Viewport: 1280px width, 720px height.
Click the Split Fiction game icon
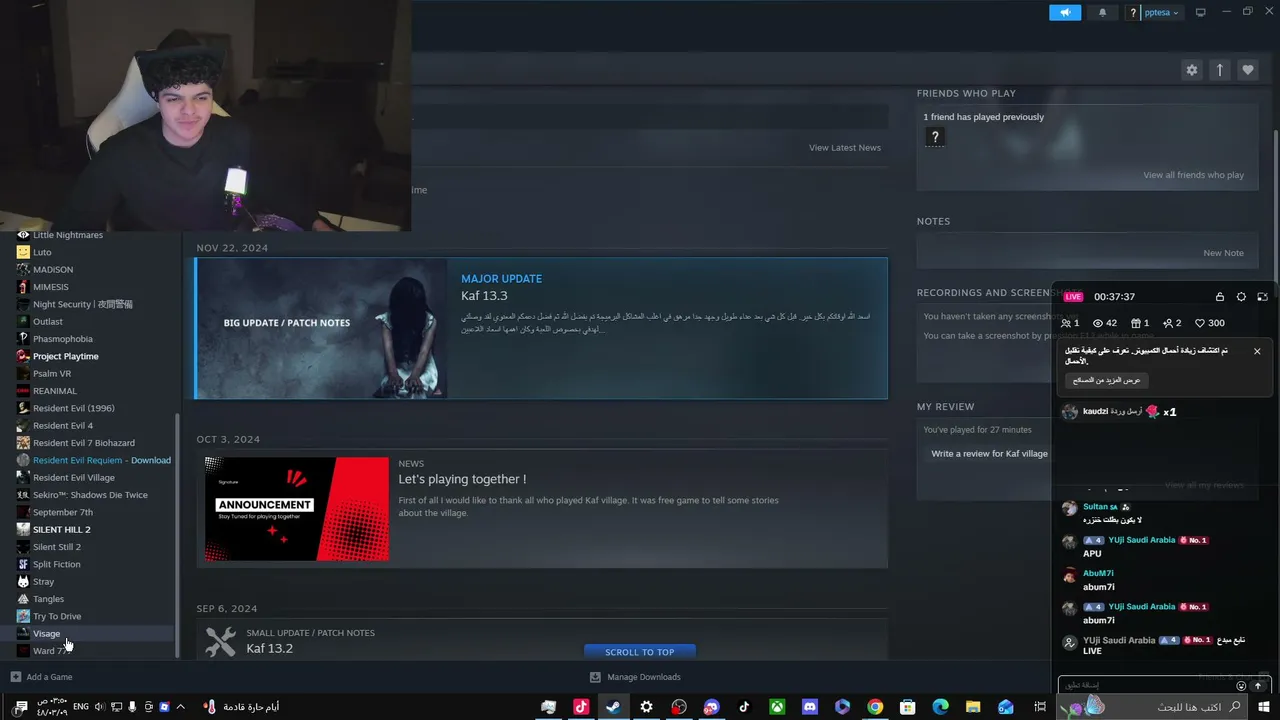23,564
